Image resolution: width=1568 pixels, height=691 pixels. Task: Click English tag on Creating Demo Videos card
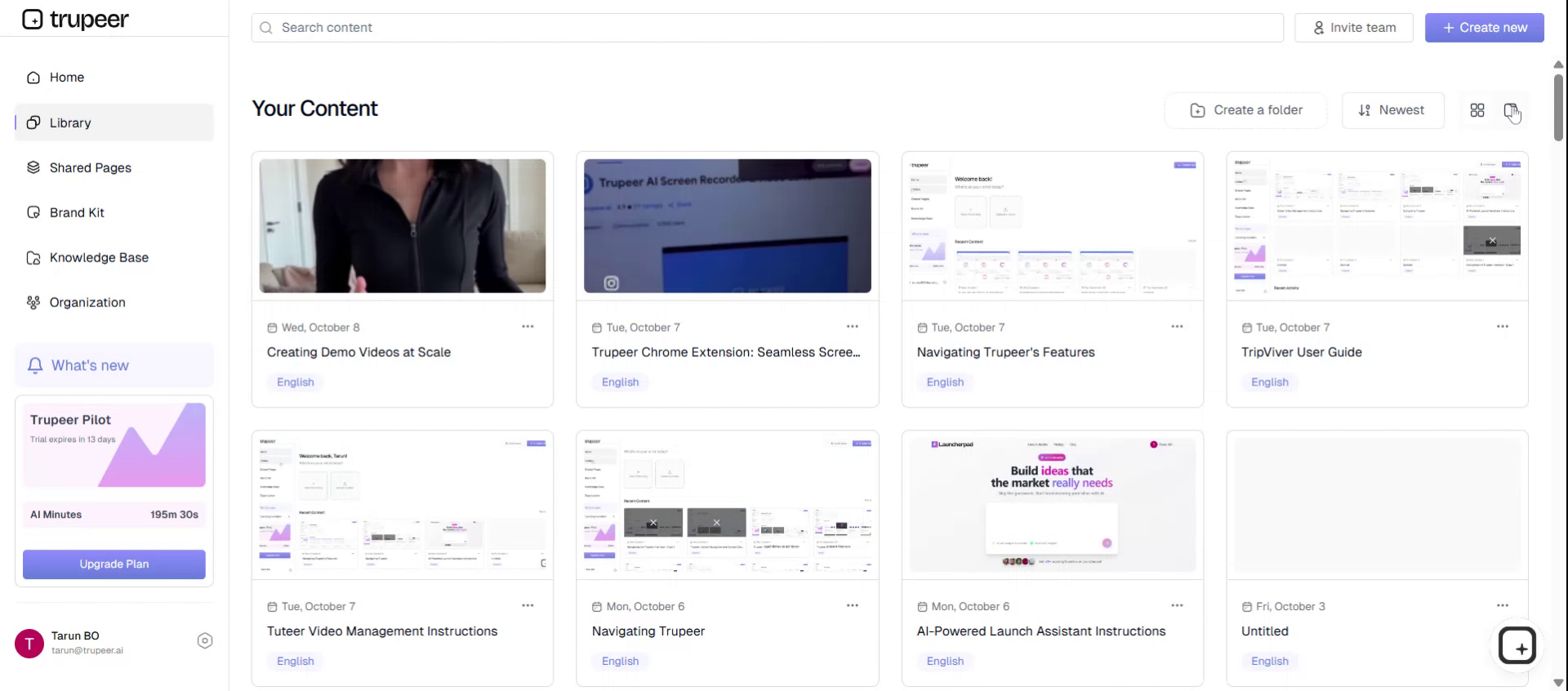pos(295,382)
